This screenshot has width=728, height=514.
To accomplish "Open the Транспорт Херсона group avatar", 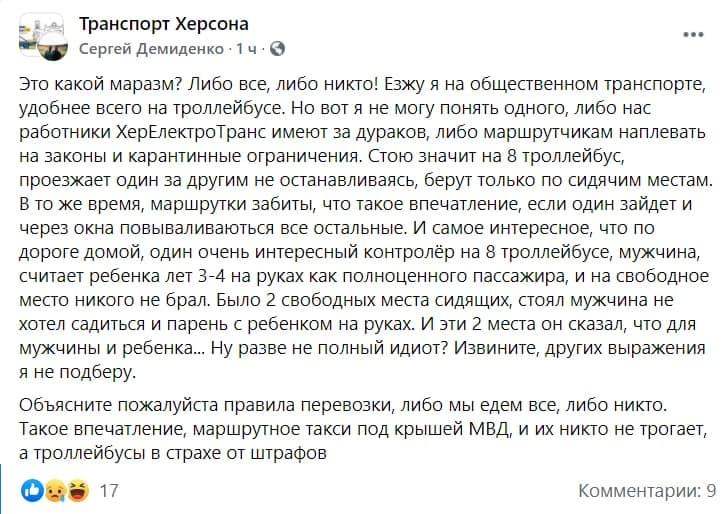I will (x=41, y=32).
